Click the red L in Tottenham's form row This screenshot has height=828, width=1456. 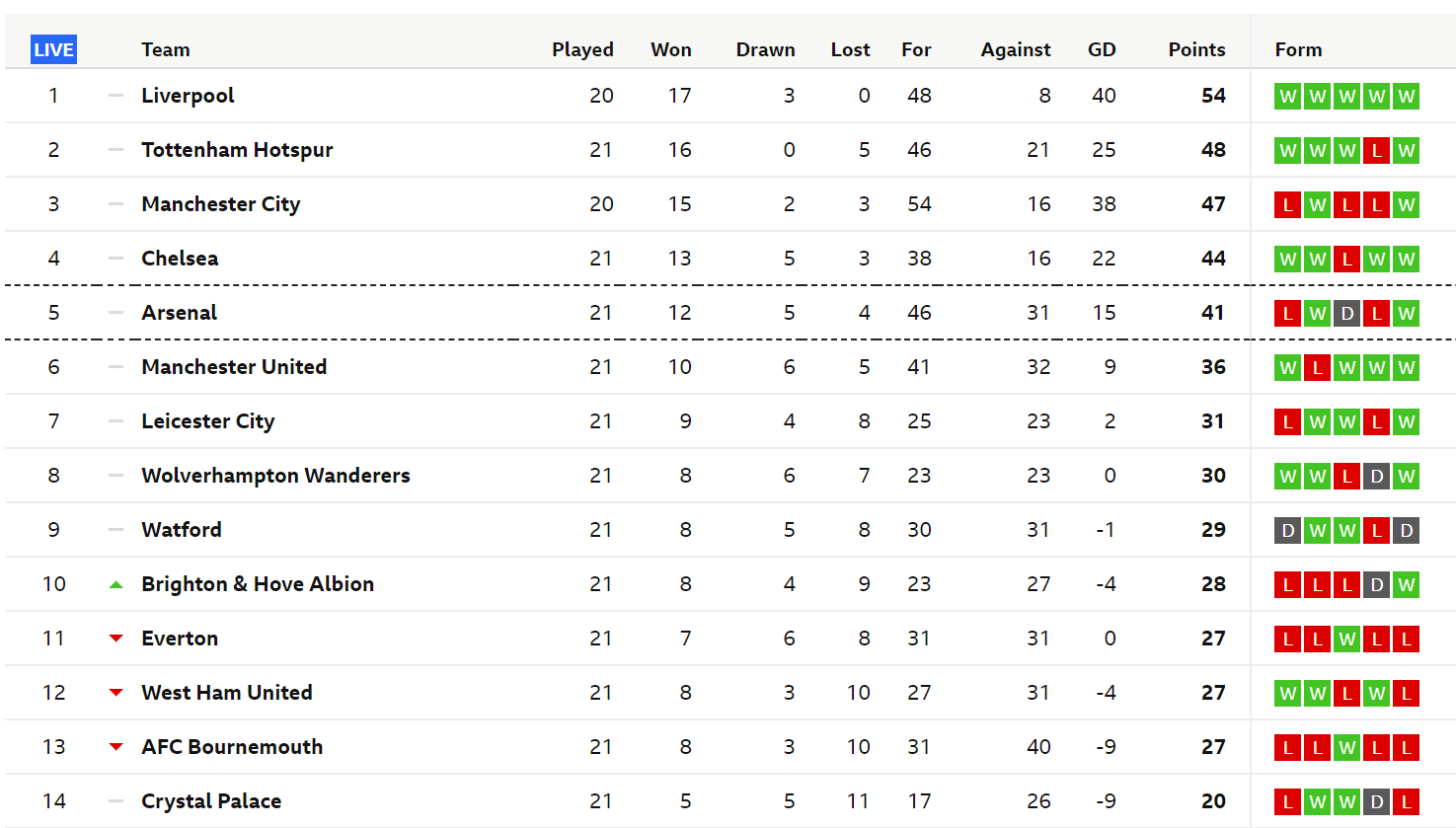1376,151
